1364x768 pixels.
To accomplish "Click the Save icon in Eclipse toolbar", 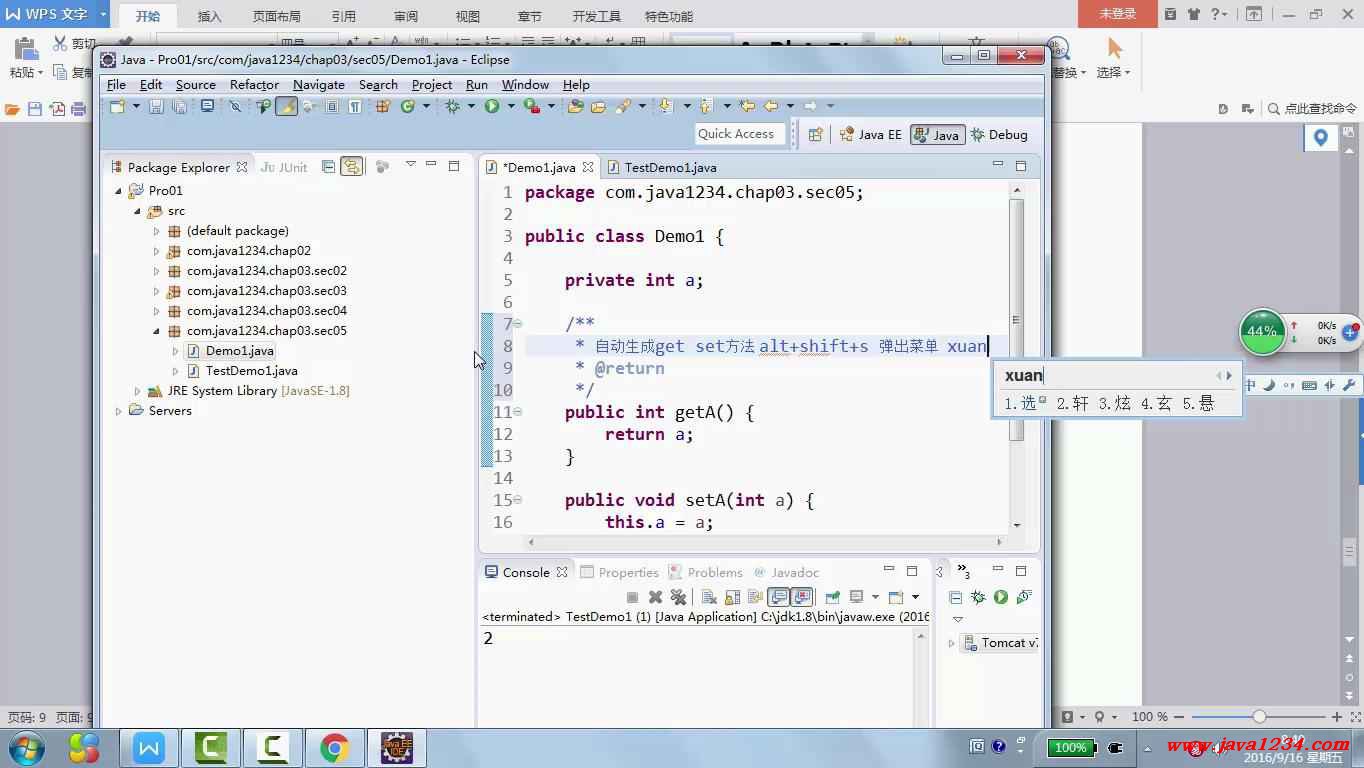I will 156,106.
